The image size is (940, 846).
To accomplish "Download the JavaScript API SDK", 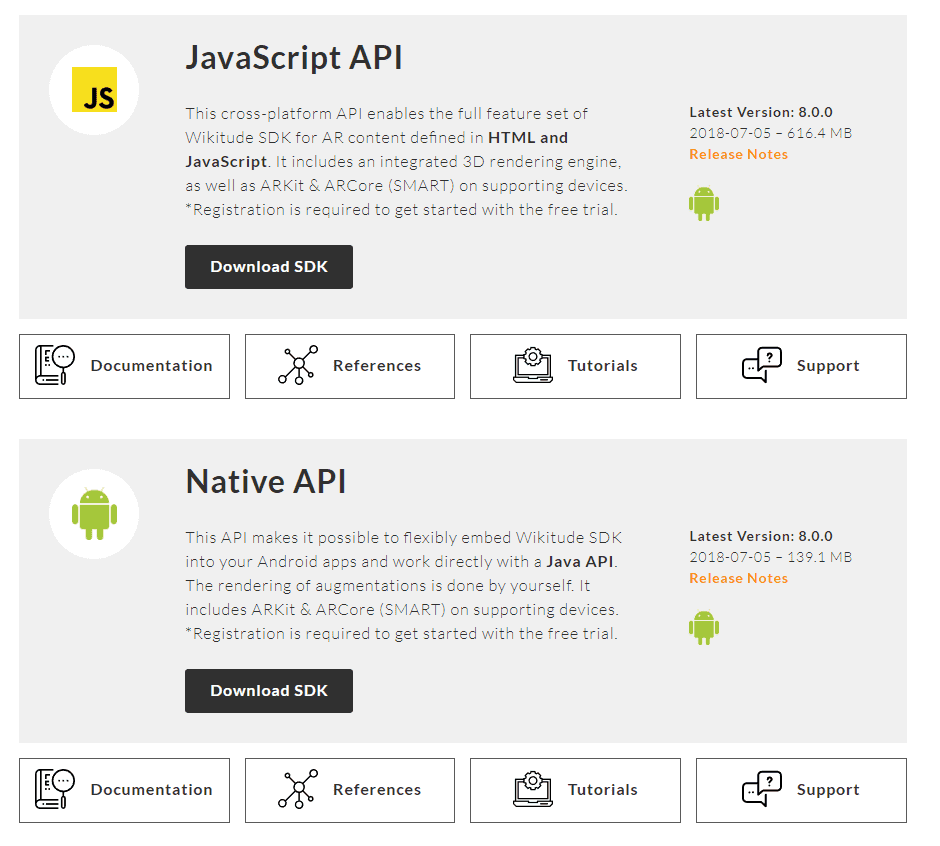I will 269,267.
